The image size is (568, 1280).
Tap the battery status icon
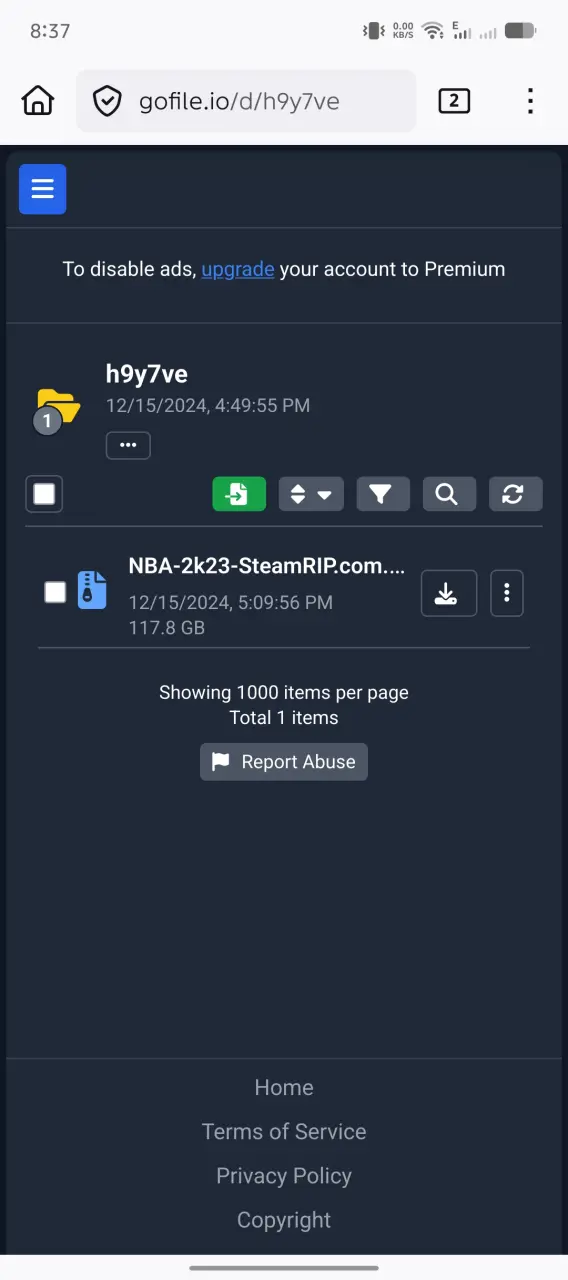tap(520, 31)
